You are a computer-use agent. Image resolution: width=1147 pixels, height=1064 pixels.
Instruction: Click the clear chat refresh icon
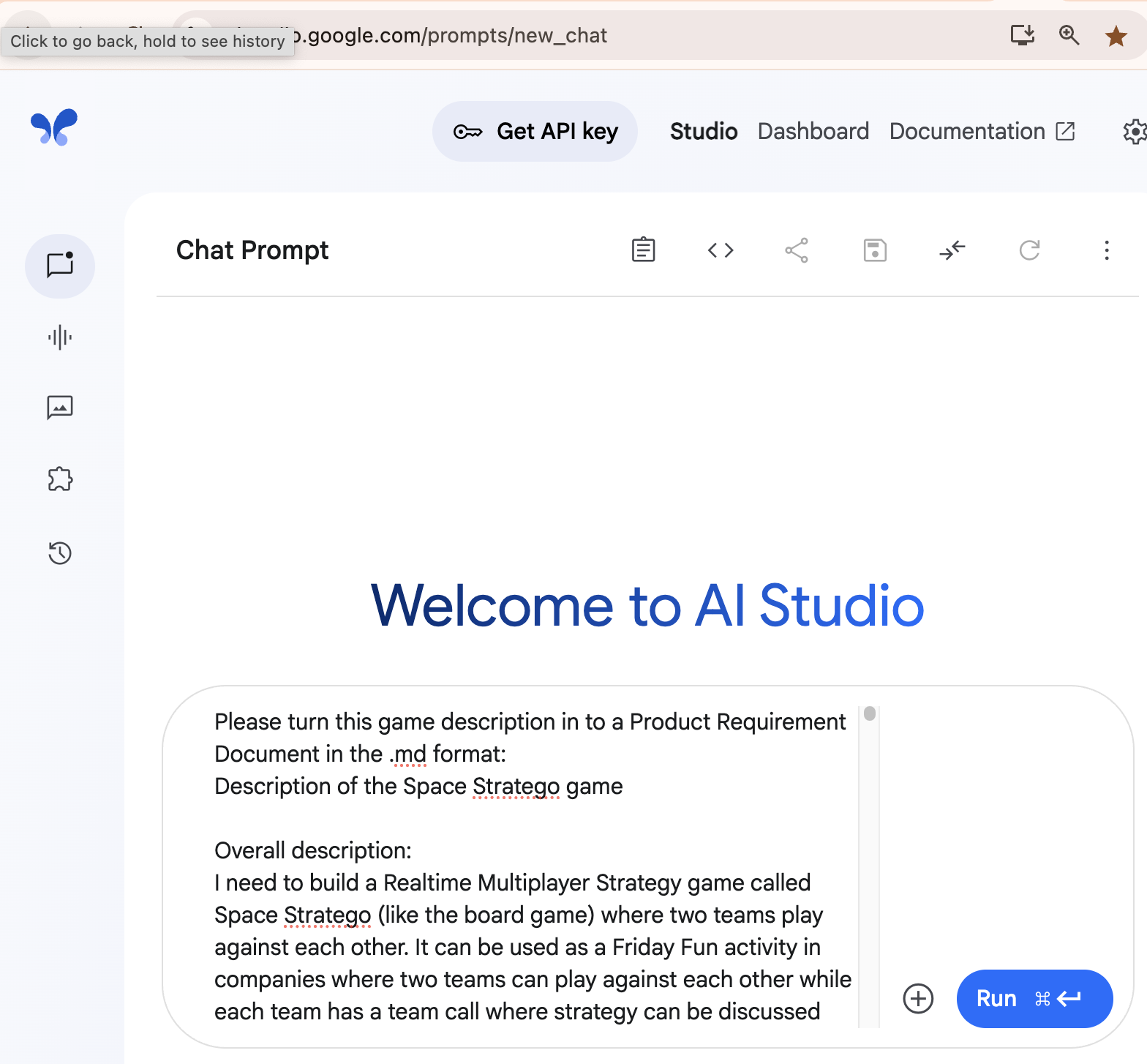click(x=1030, y=250)
